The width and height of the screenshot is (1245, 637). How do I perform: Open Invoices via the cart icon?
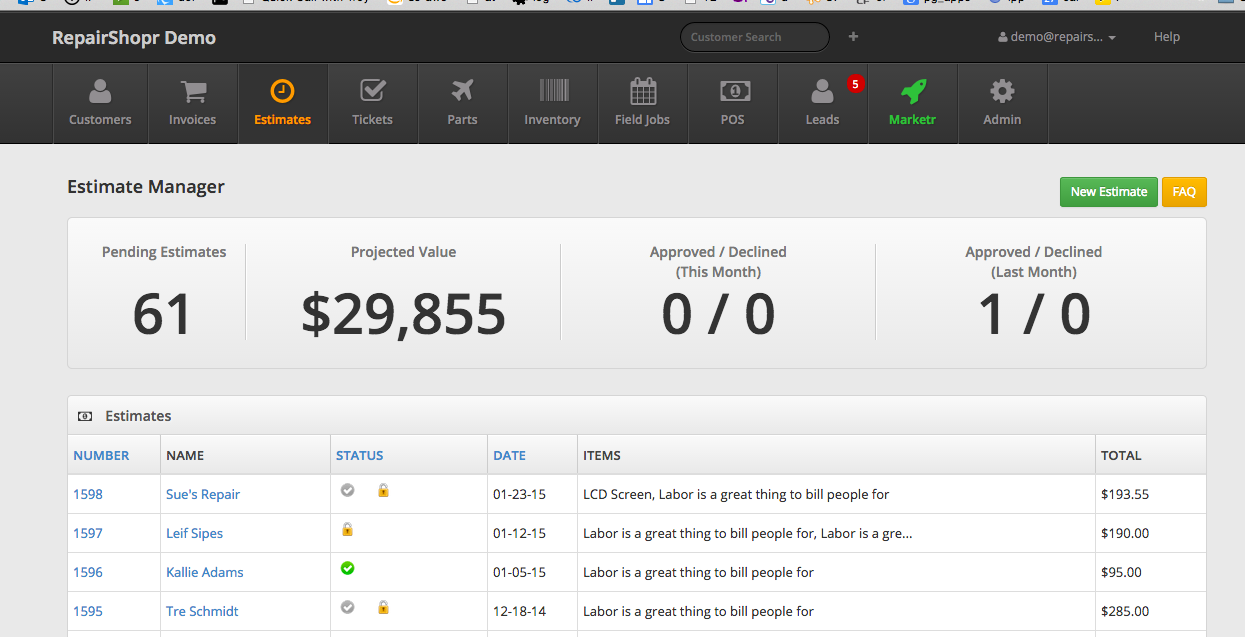pyautogui.click(x=192, y=92)
